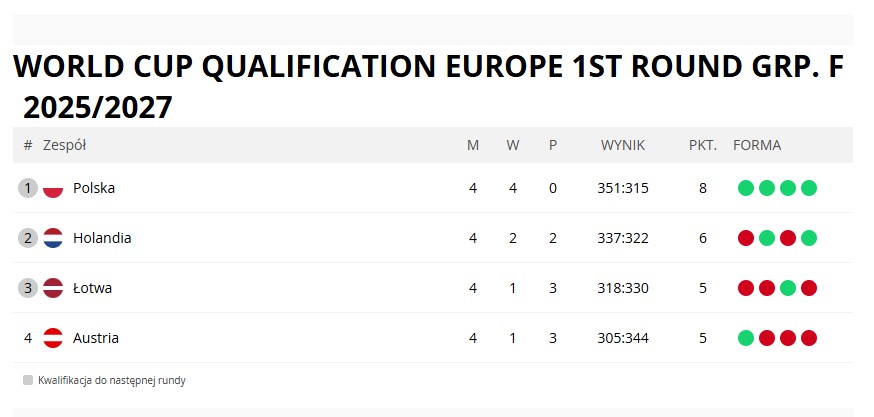Click Polska's score 351:315

pos(623,188)
